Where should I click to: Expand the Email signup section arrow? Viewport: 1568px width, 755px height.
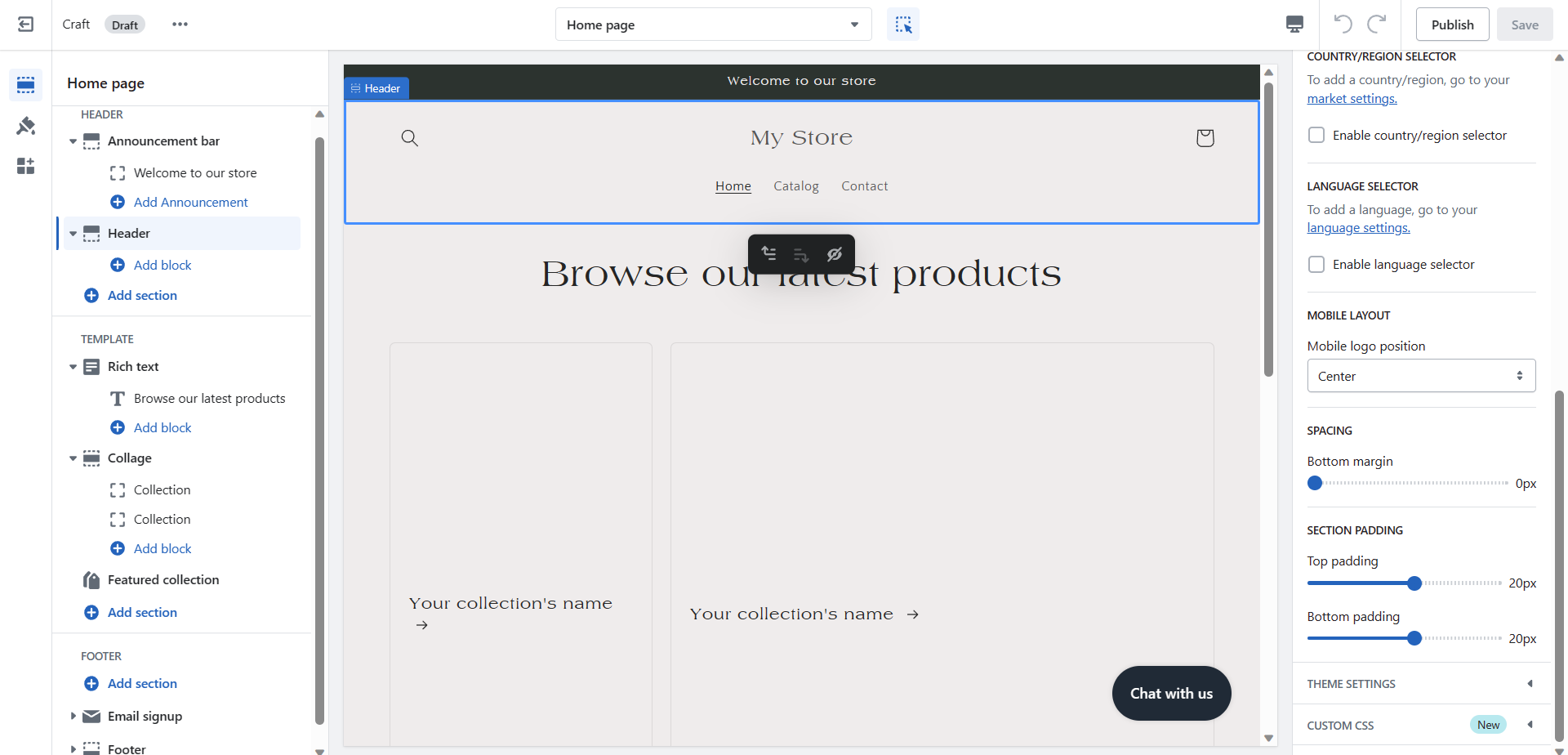(x=73, y=717)
